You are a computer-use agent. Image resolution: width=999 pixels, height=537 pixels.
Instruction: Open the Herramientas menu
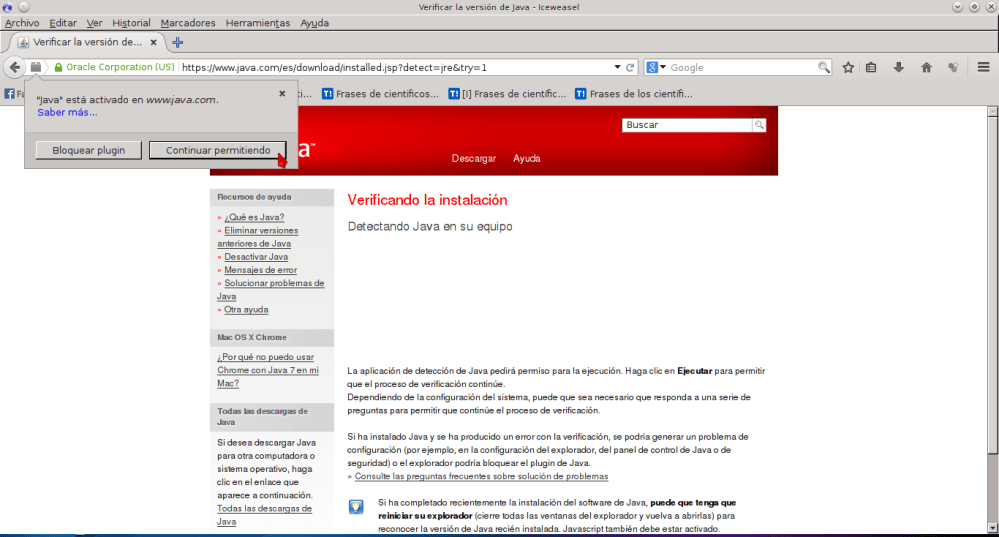click(257, 23)
